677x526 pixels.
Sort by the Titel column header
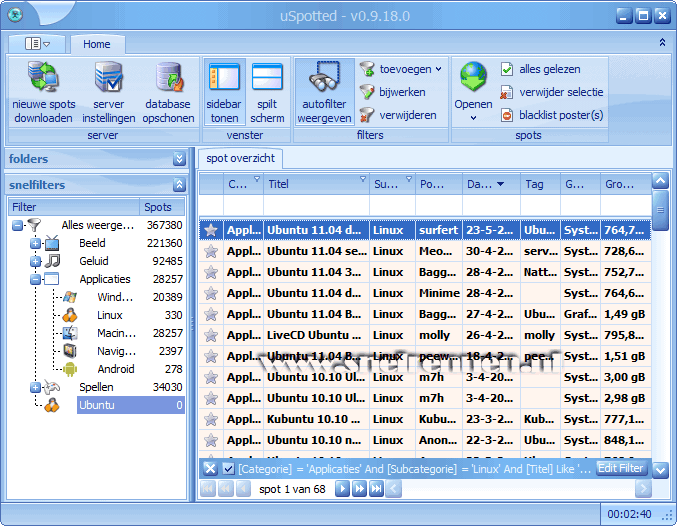click(x=316, y=184)
